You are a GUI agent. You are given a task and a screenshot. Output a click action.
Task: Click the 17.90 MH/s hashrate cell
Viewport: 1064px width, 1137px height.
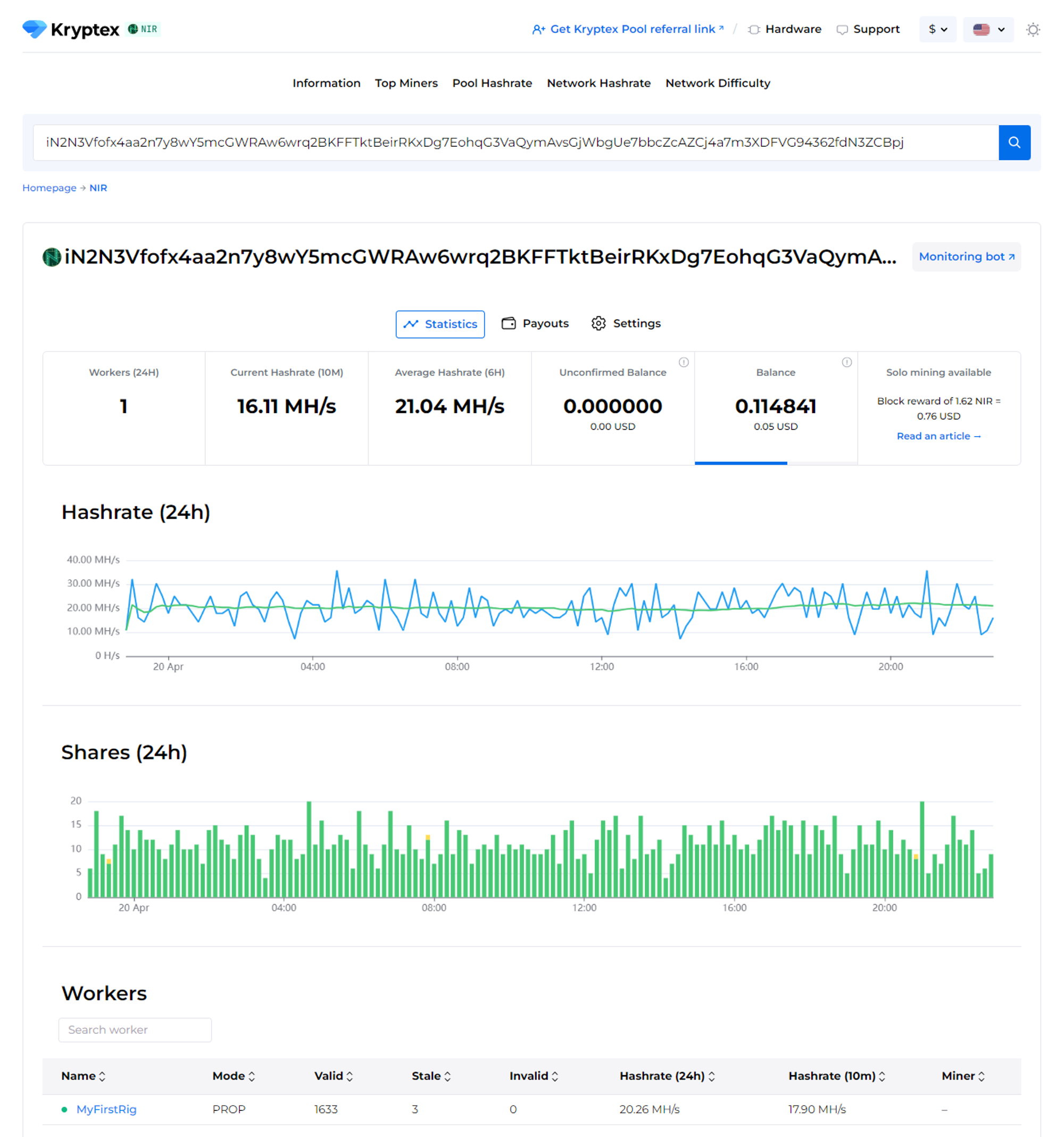(x=817, y=1109)
